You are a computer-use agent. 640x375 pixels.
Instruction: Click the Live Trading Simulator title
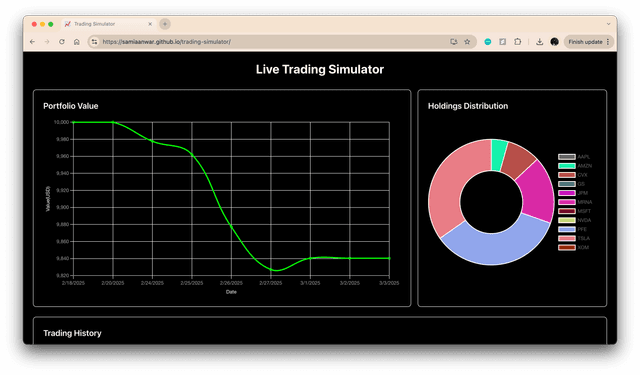(320, 69)
